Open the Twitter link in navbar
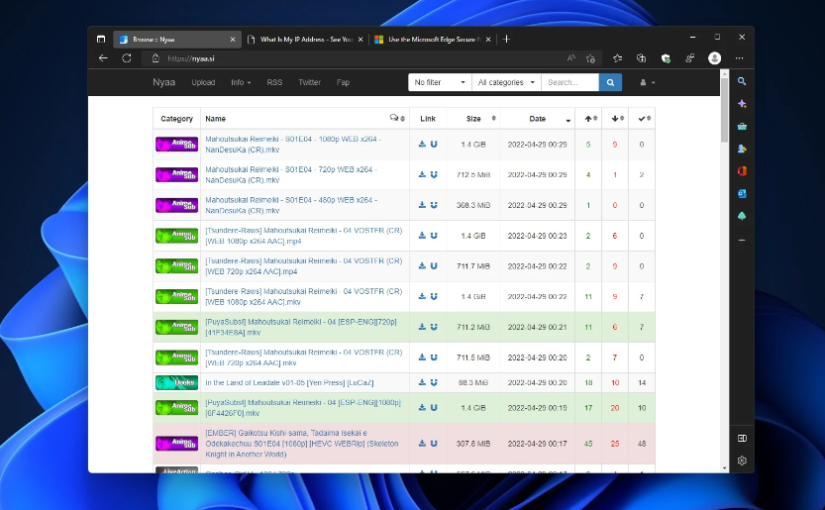 pos(309,83)
